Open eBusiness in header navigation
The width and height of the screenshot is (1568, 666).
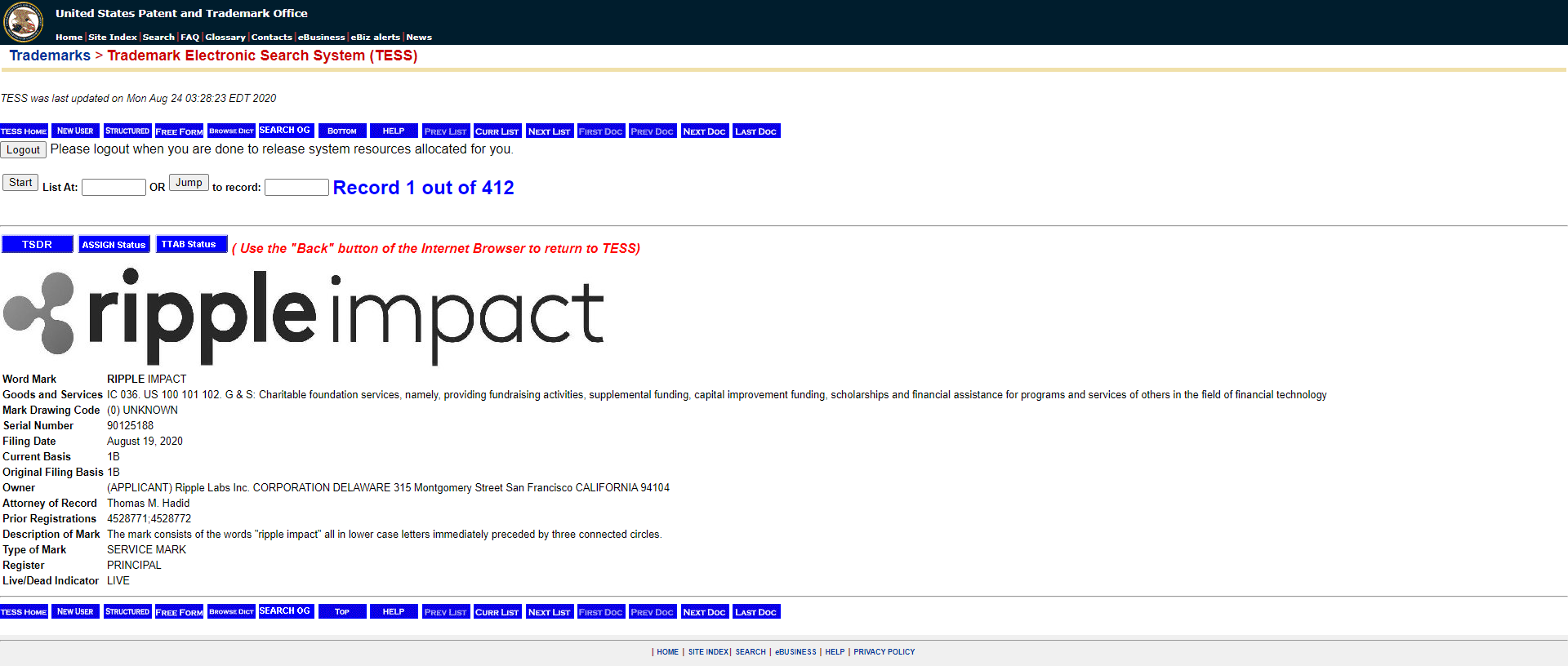pos(321,37)
